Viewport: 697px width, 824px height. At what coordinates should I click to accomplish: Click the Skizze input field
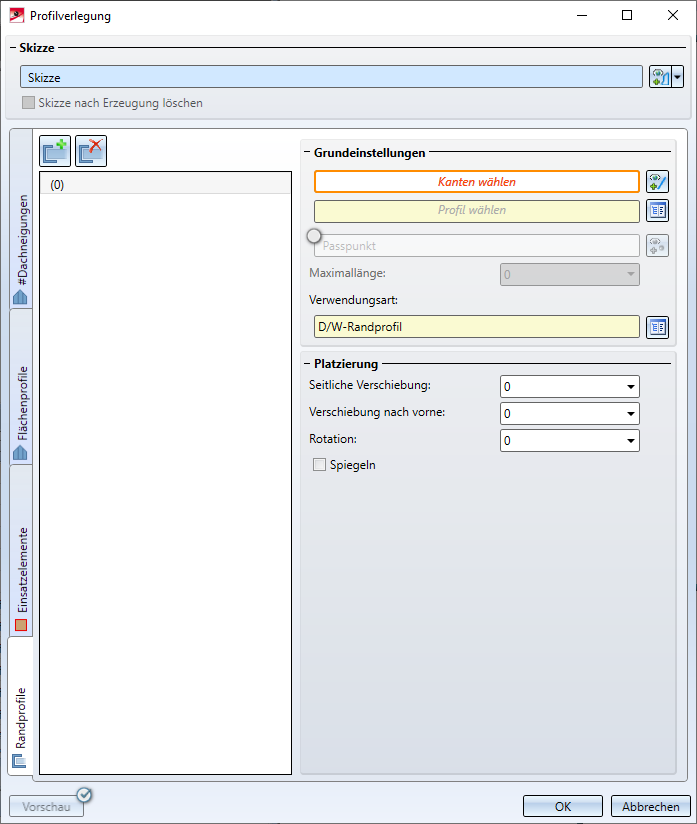[x=331, y=77]
